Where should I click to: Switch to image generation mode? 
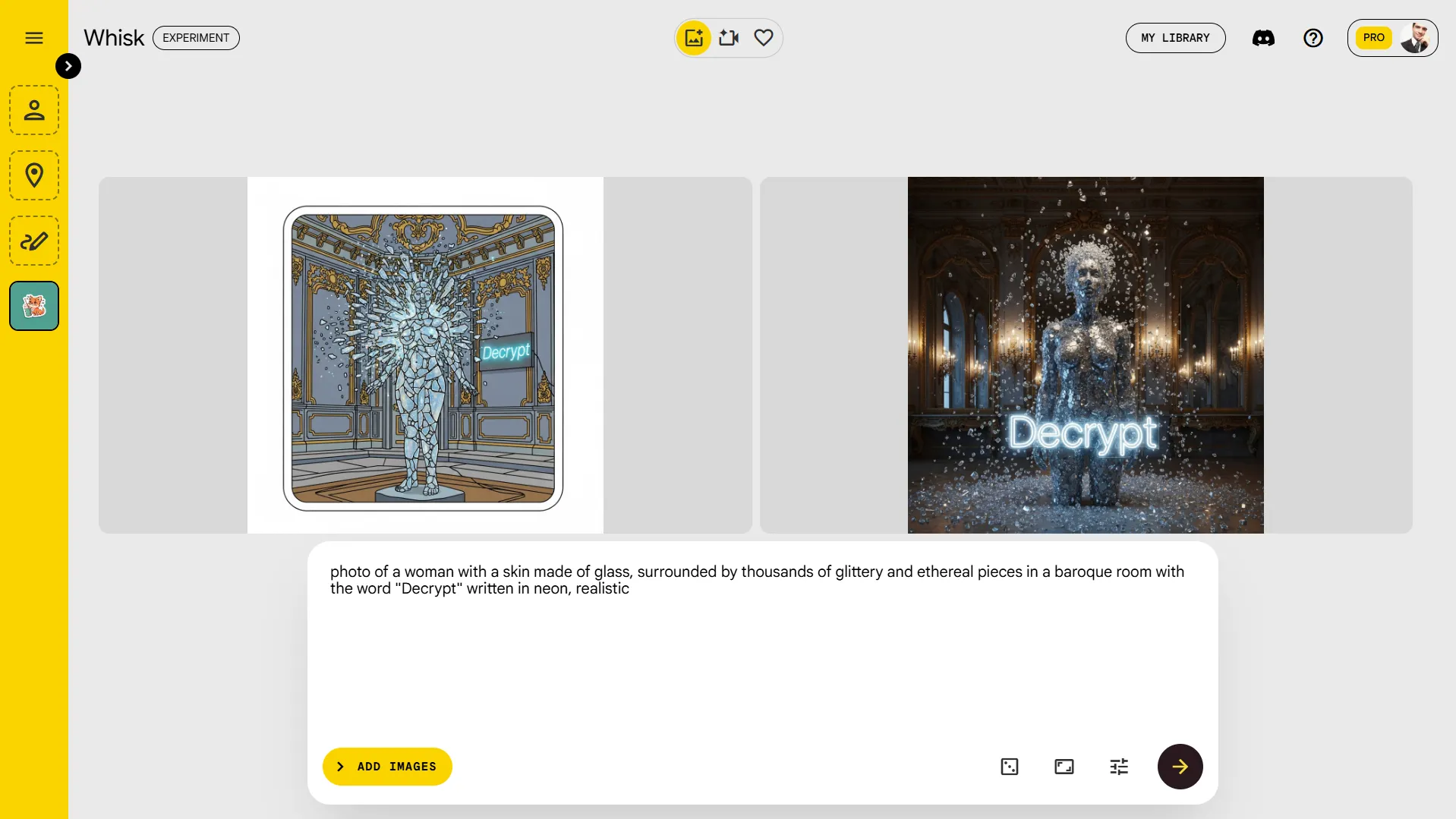point(694,38)
